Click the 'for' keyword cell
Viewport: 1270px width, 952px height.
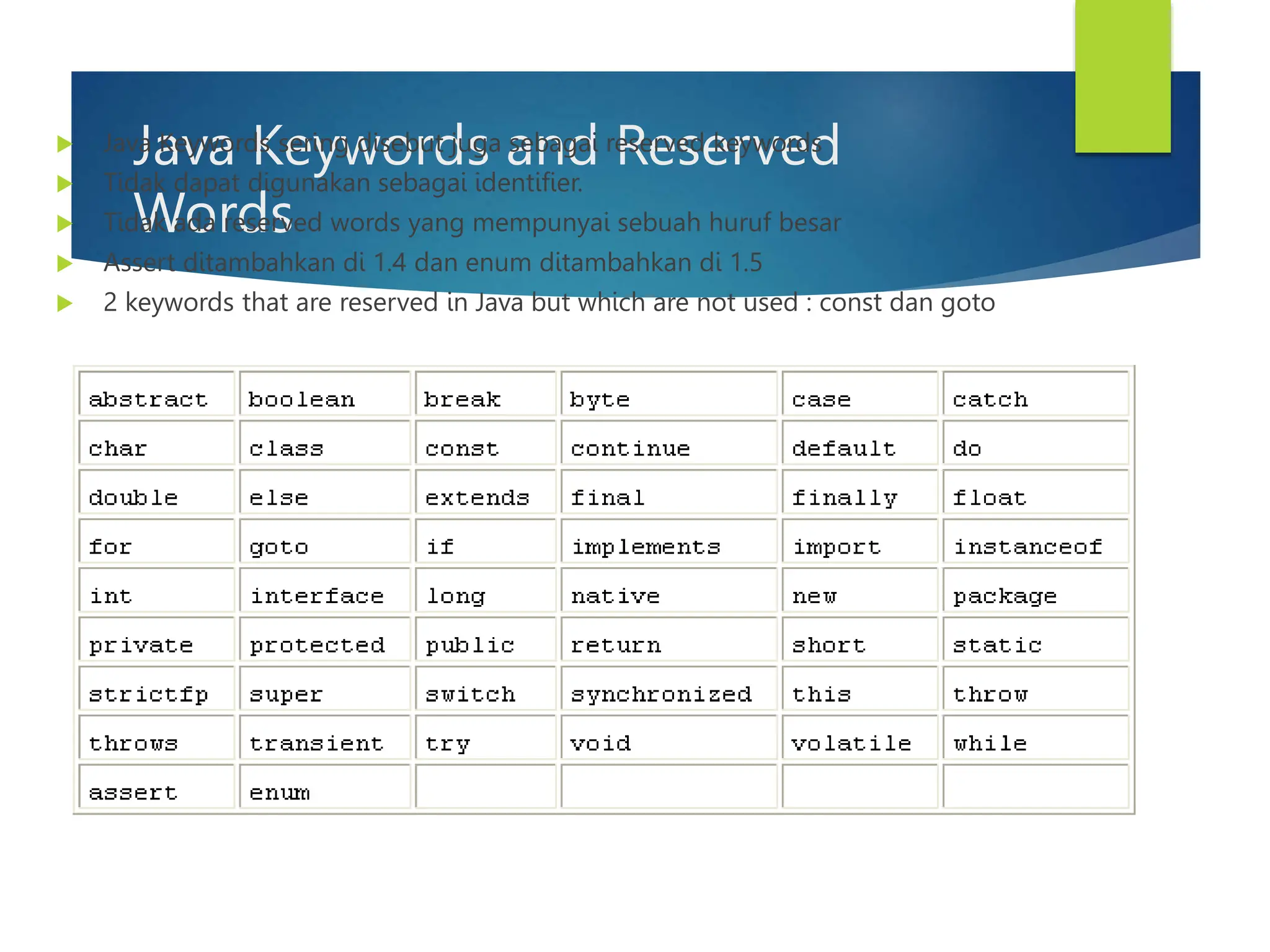(156, 540)
